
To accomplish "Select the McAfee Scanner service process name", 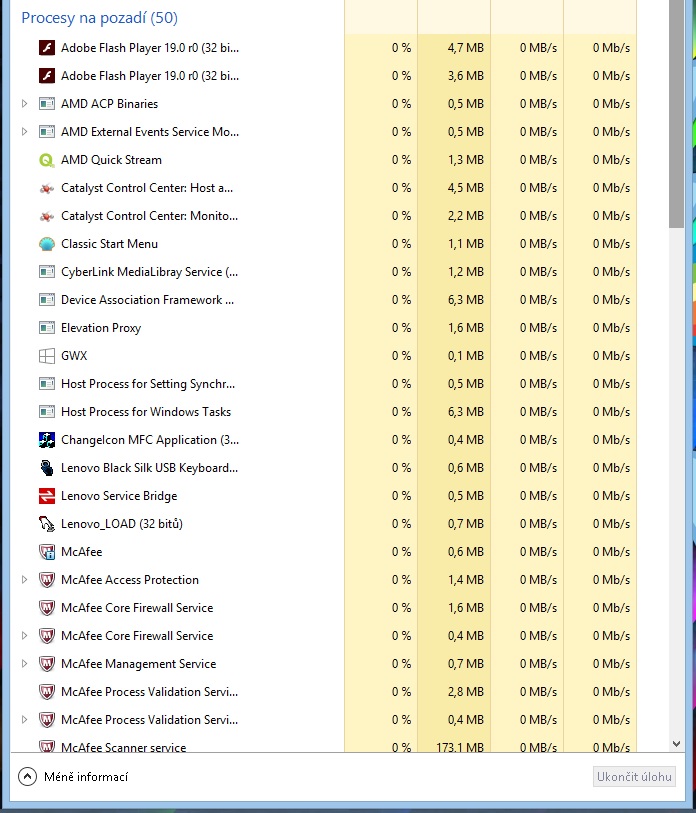I will point(123,747).
